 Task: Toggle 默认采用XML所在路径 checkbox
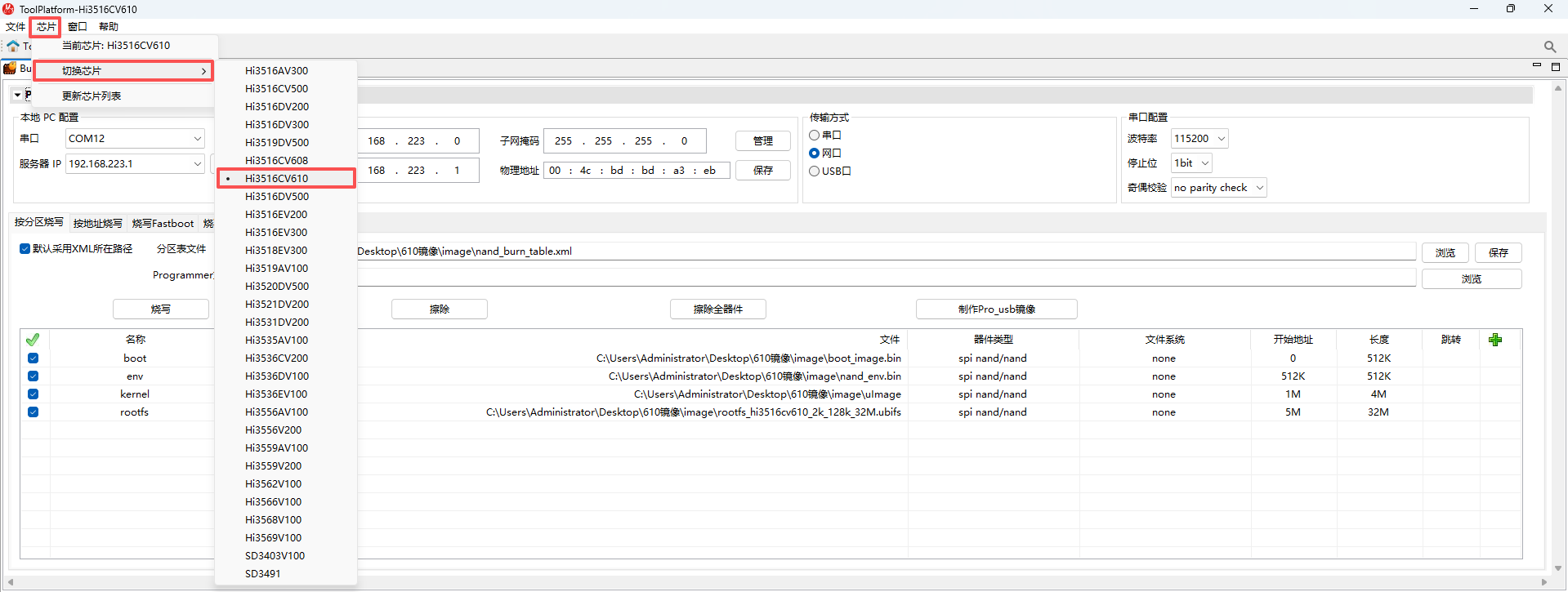tap(25, 249)
